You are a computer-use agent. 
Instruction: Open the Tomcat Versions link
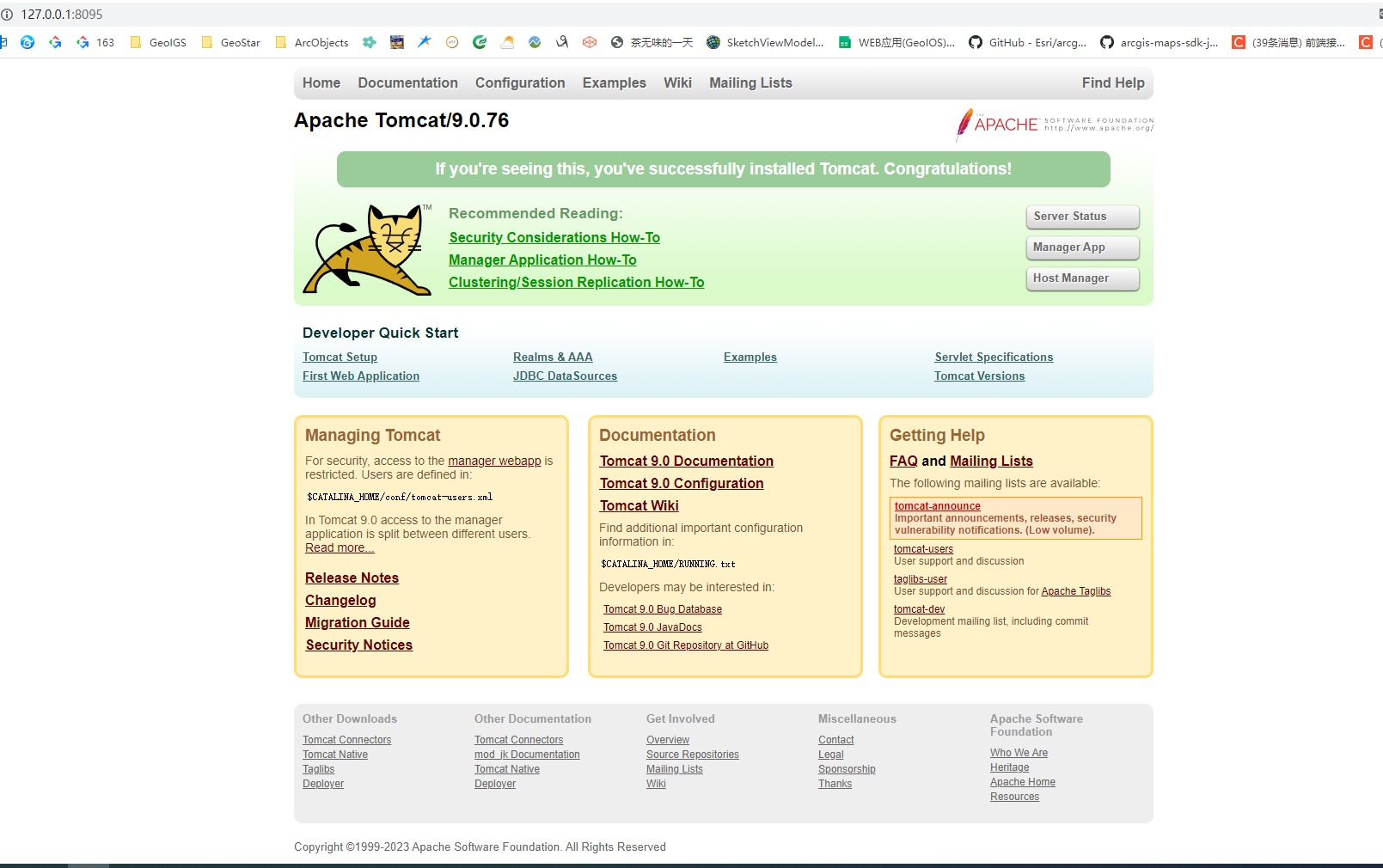(x=980, y=376)
